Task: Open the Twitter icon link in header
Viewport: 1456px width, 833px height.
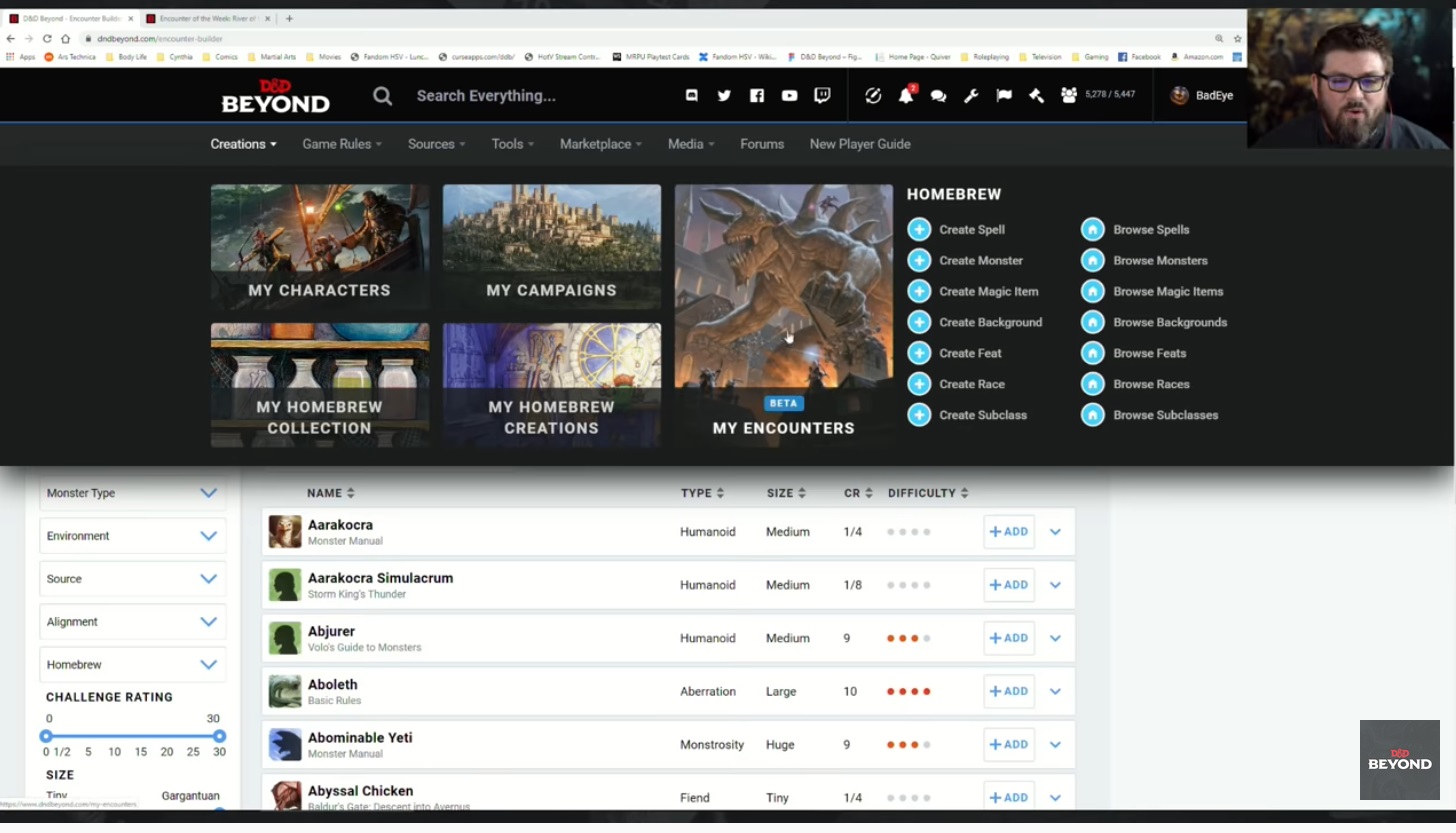Action: click(724, 95)
